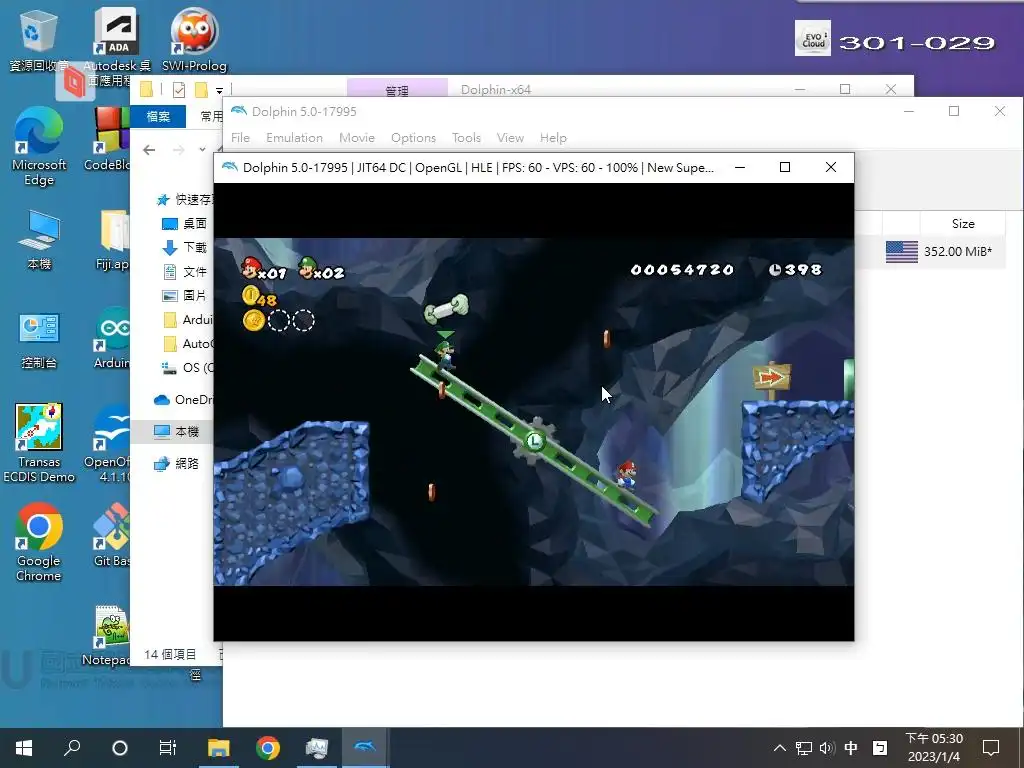Viewport: 1024px width, 768px height.
Task: Open Cortana from the taskbar
Action: pos(120,747)
